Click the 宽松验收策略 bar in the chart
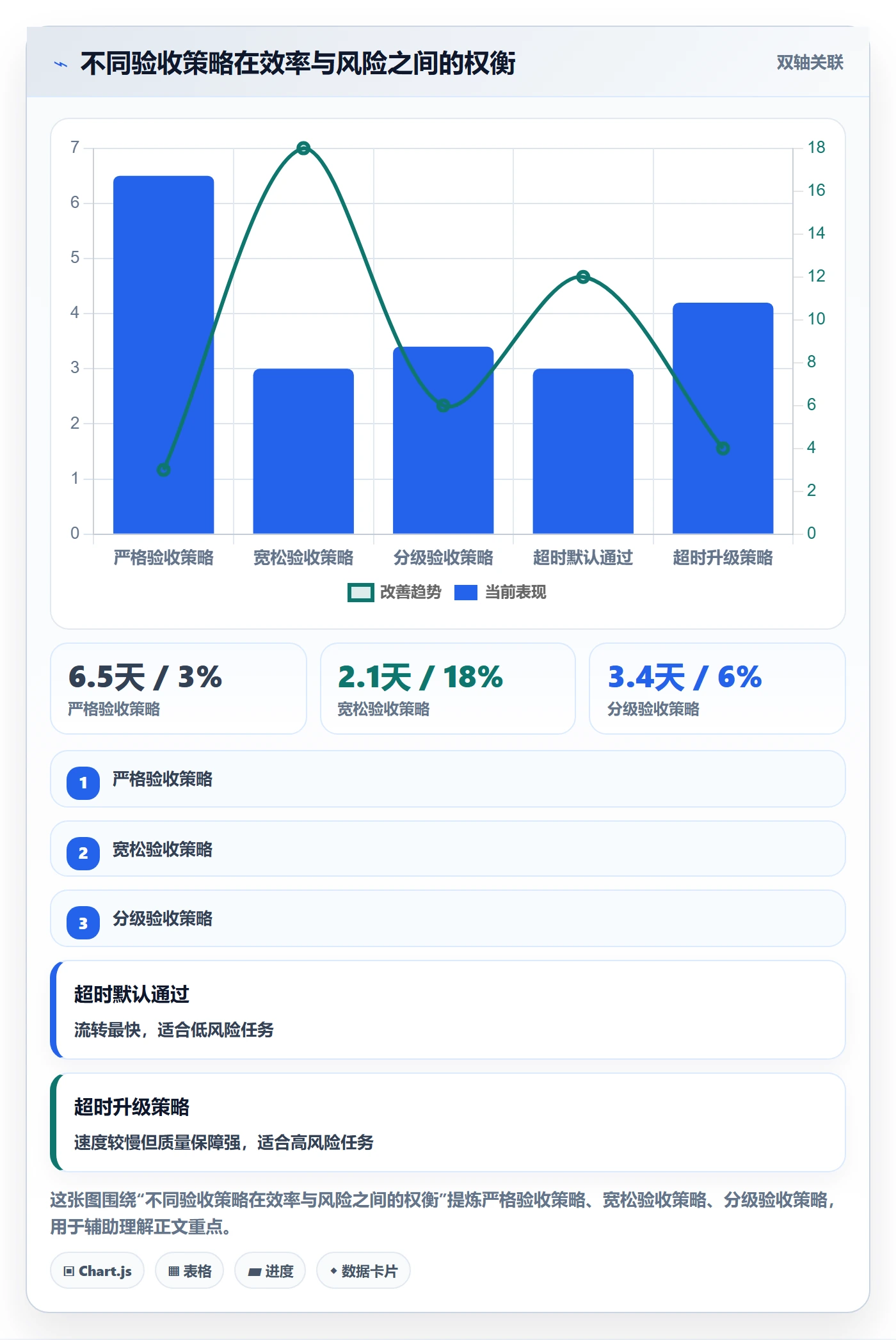The image size is (896, 1340). pyautogui.click(x=303, y=451)
